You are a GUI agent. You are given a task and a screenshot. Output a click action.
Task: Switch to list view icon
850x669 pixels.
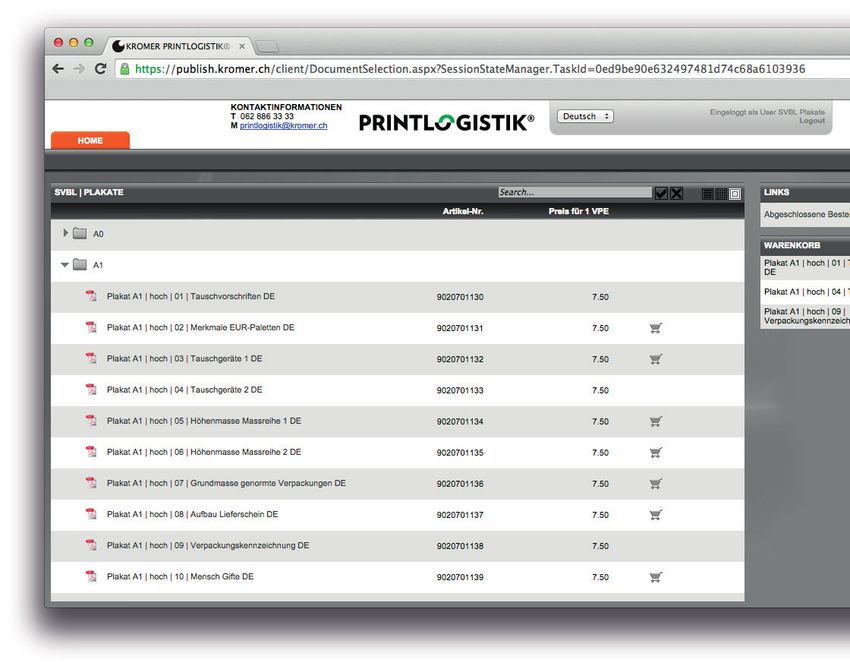coord(708,194)
